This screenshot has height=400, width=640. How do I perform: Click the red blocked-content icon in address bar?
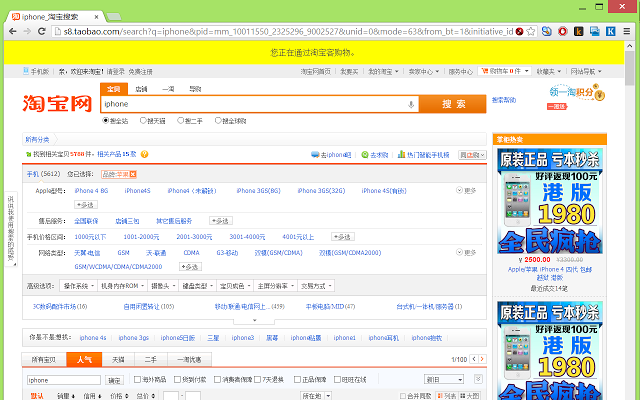(520, 31)
